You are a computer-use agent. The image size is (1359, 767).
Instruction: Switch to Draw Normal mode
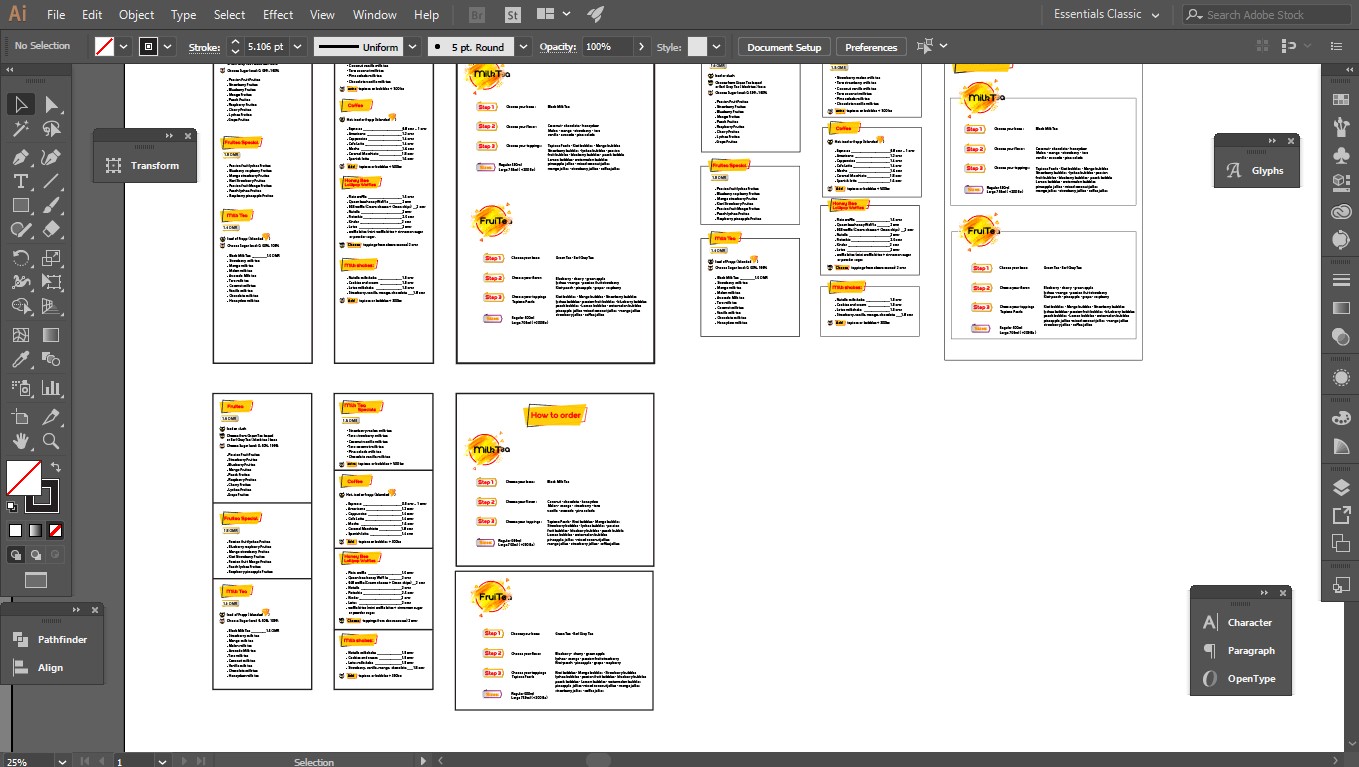pyautogui.click(x=16, y=554)
